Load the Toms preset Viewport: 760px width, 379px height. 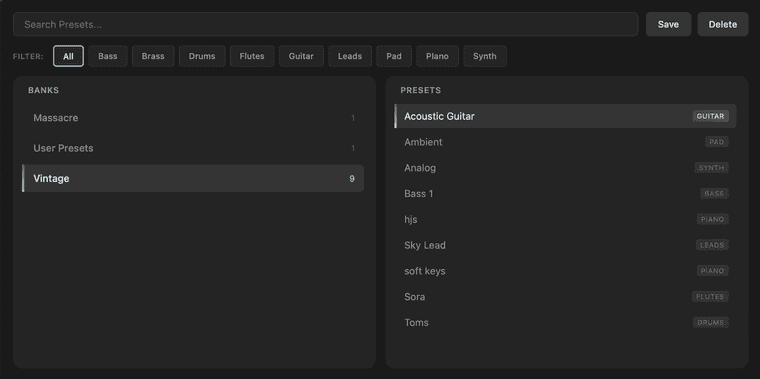[x=565, y=322]
